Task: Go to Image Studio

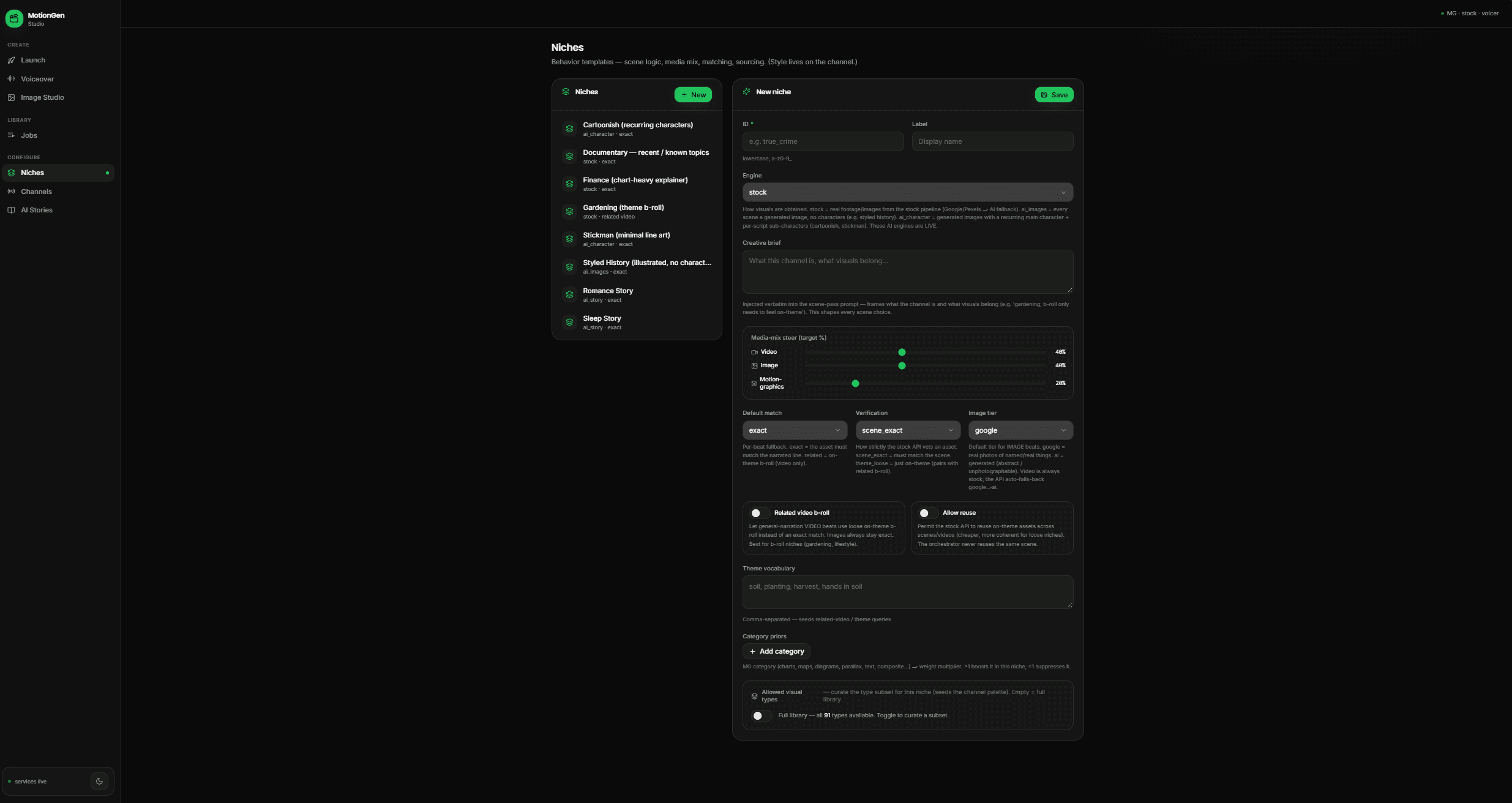Action: [x=58, y=97]
